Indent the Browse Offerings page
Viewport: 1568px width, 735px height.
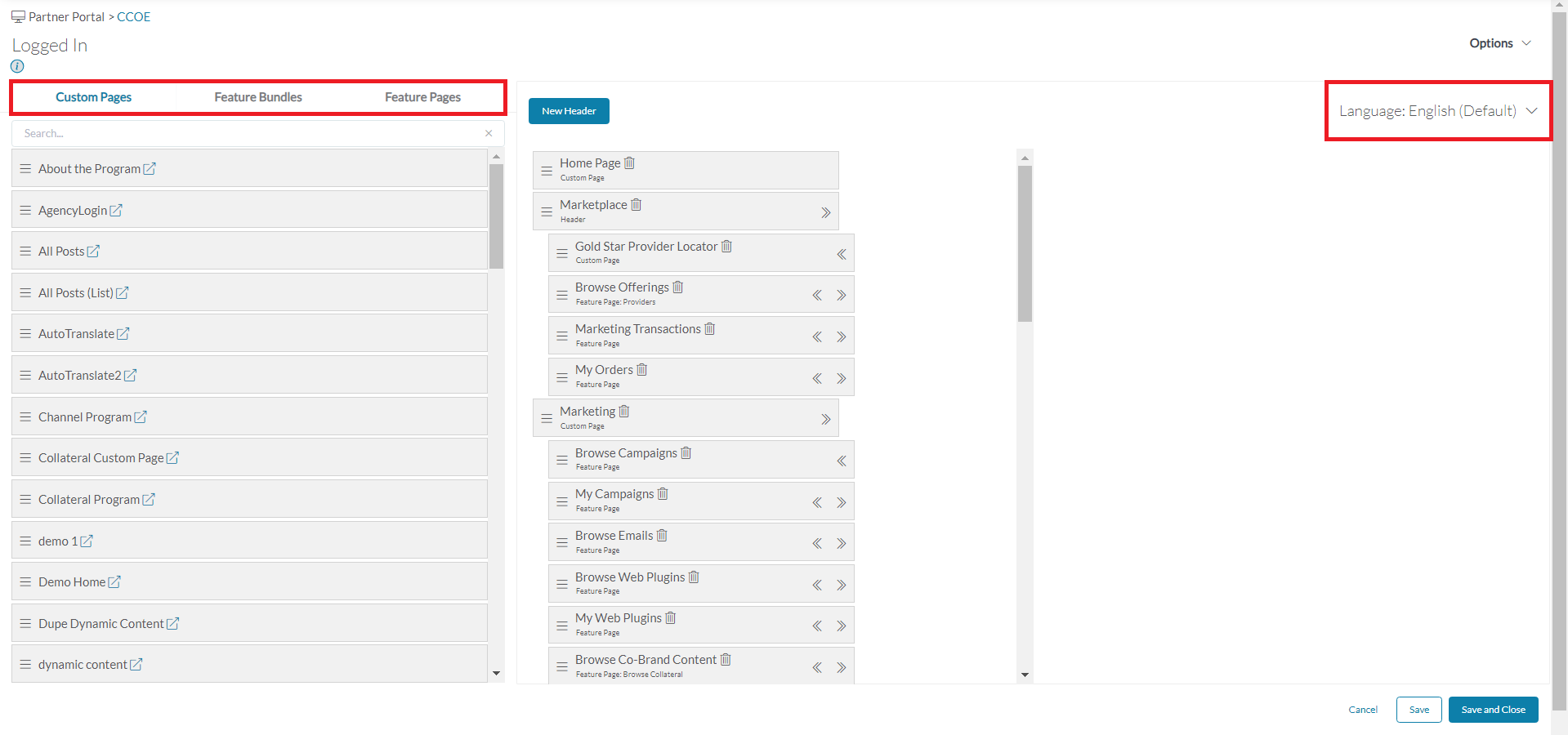tap(842, 295)
